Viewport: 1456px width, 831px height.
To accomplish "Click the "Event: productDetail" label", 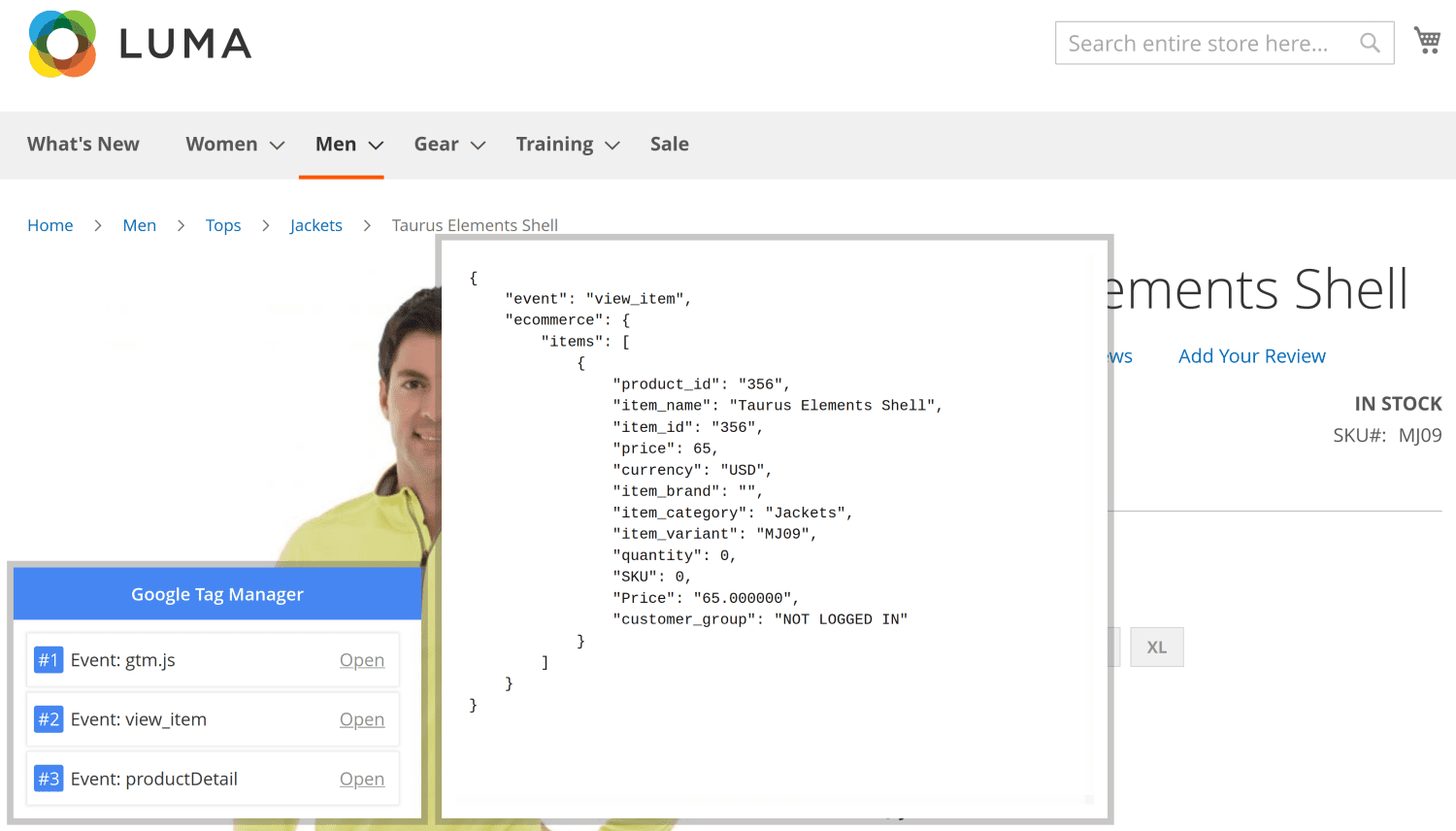I will [154, 779].
